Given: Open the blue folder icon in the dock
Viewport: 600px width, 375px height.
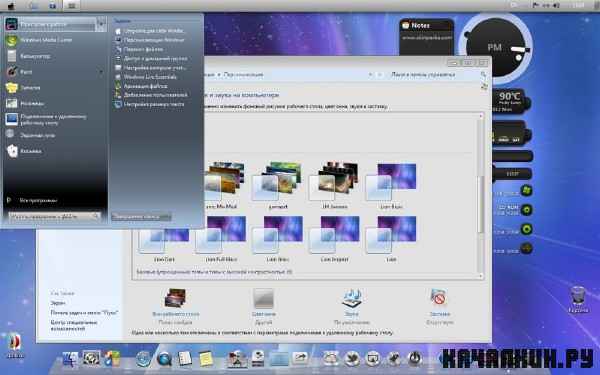Looking at the screenshot, I should click(x=279, y=359).
